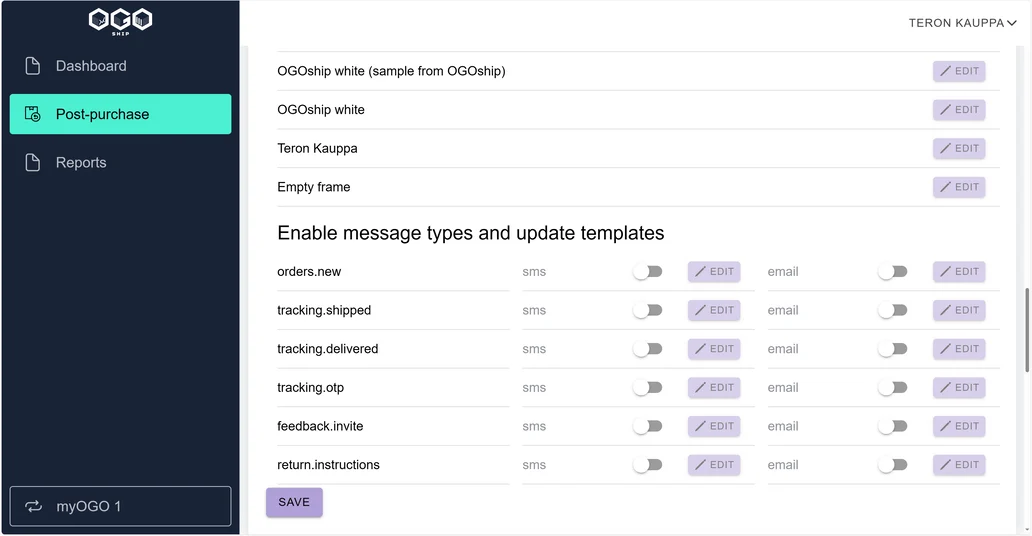This screenshot has width=1032, height=536.
Task: Edit the OGOship white frame
Action: [959, 110]
